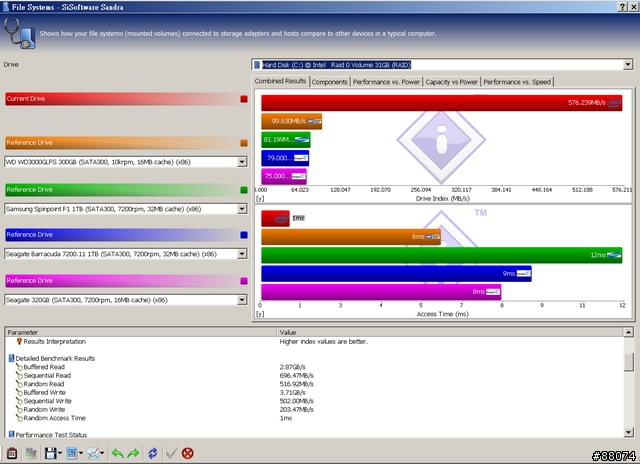Select the Sequential Read row
The width and height of the screenshot is (640, 464).
pos(314,375)
